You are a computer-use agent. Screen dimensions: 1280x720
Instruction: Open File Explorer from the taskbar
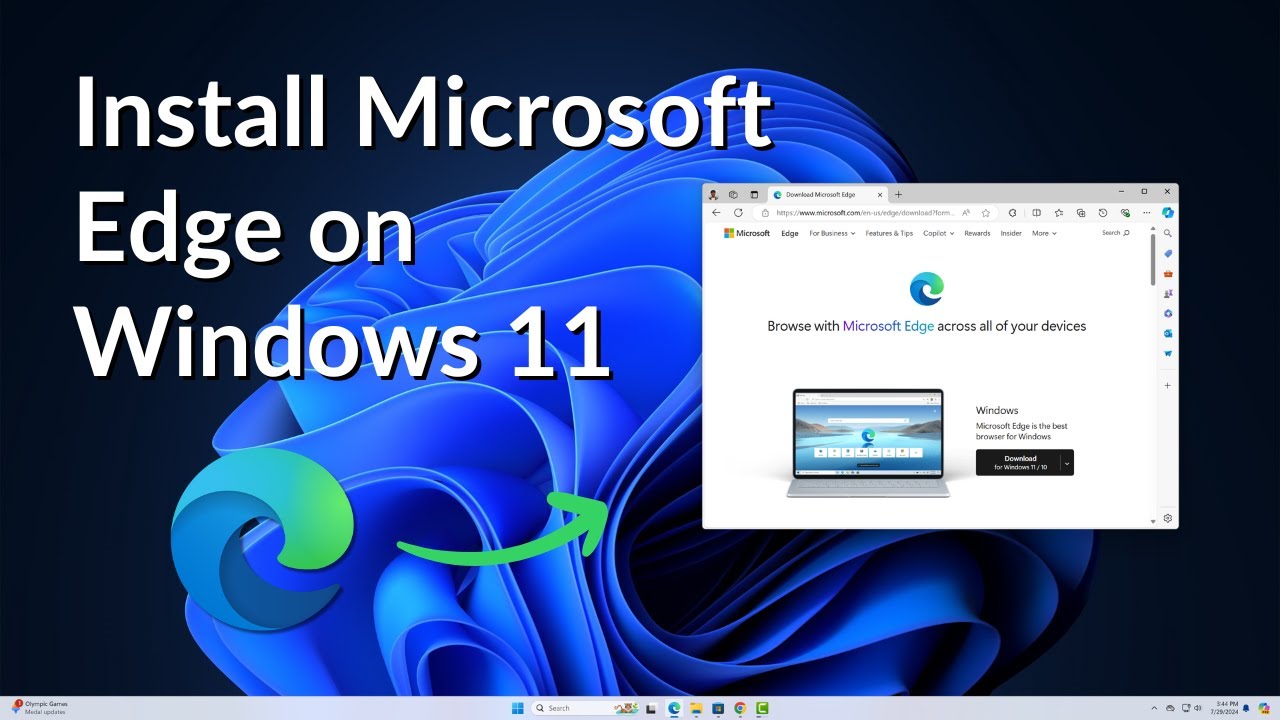[696, 708]
